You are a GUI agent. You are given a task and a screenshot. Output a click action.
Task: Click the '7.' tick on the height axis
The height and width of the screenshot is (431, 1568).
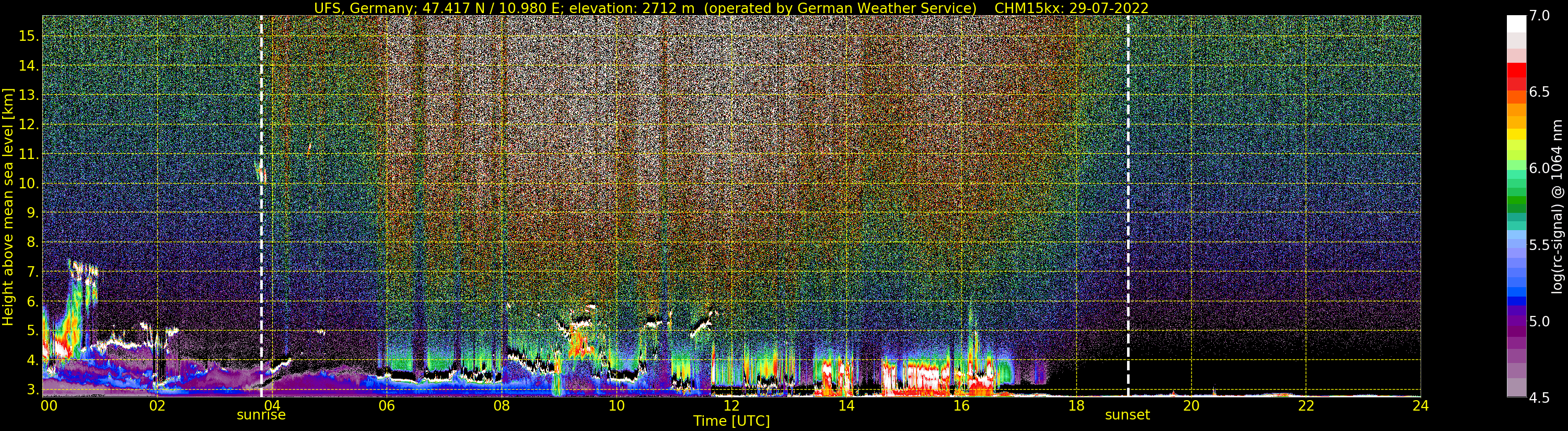coord(32,272)
